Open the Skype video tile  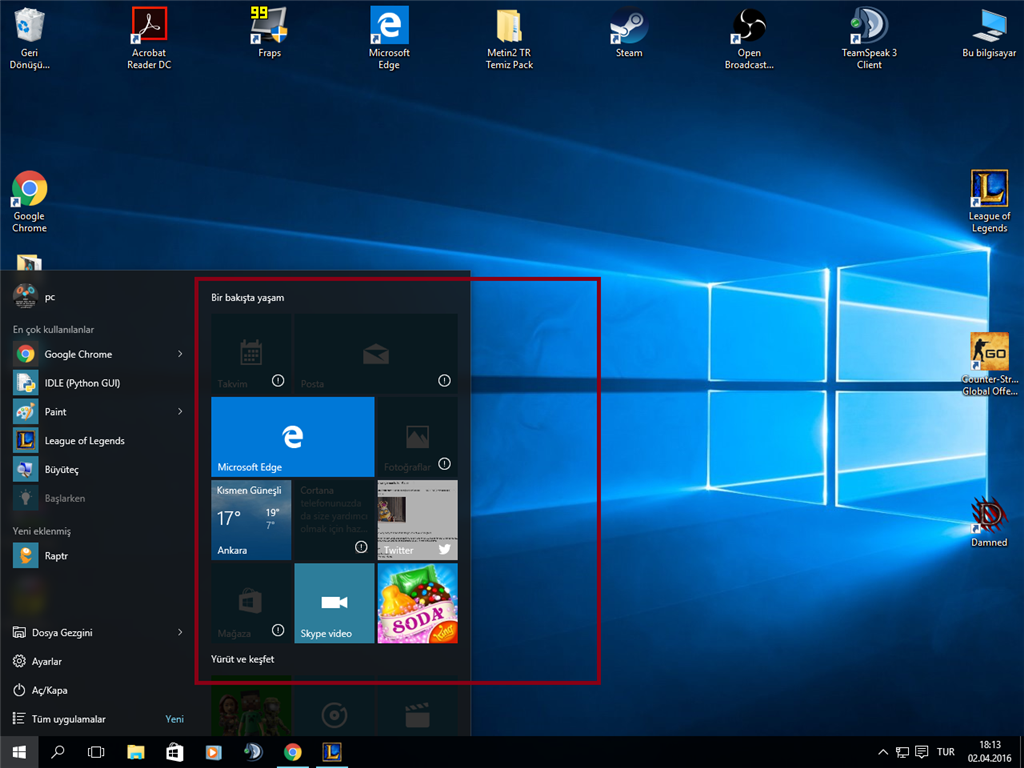pyautogui.click(x=334, y=603)
